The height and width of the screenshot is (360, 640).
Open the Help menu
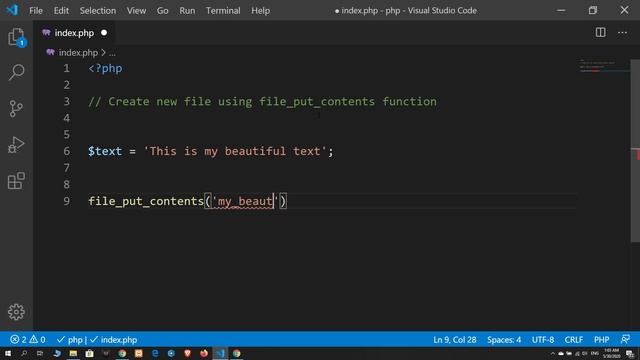(x=260, y=11)
